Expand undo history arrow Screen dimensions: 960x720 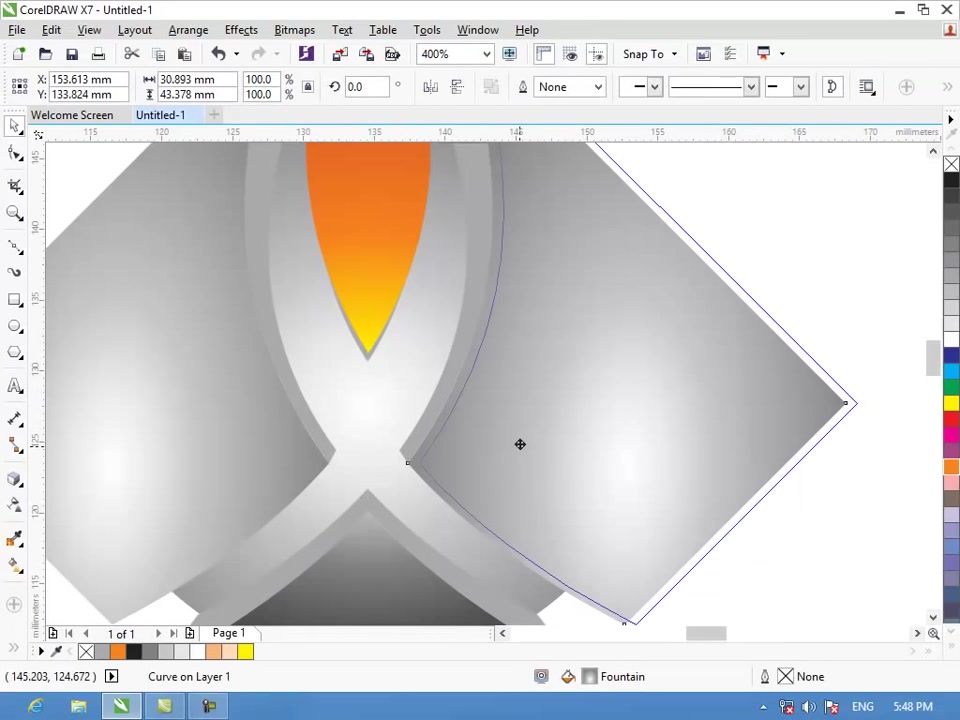click(x=236, y=54)
